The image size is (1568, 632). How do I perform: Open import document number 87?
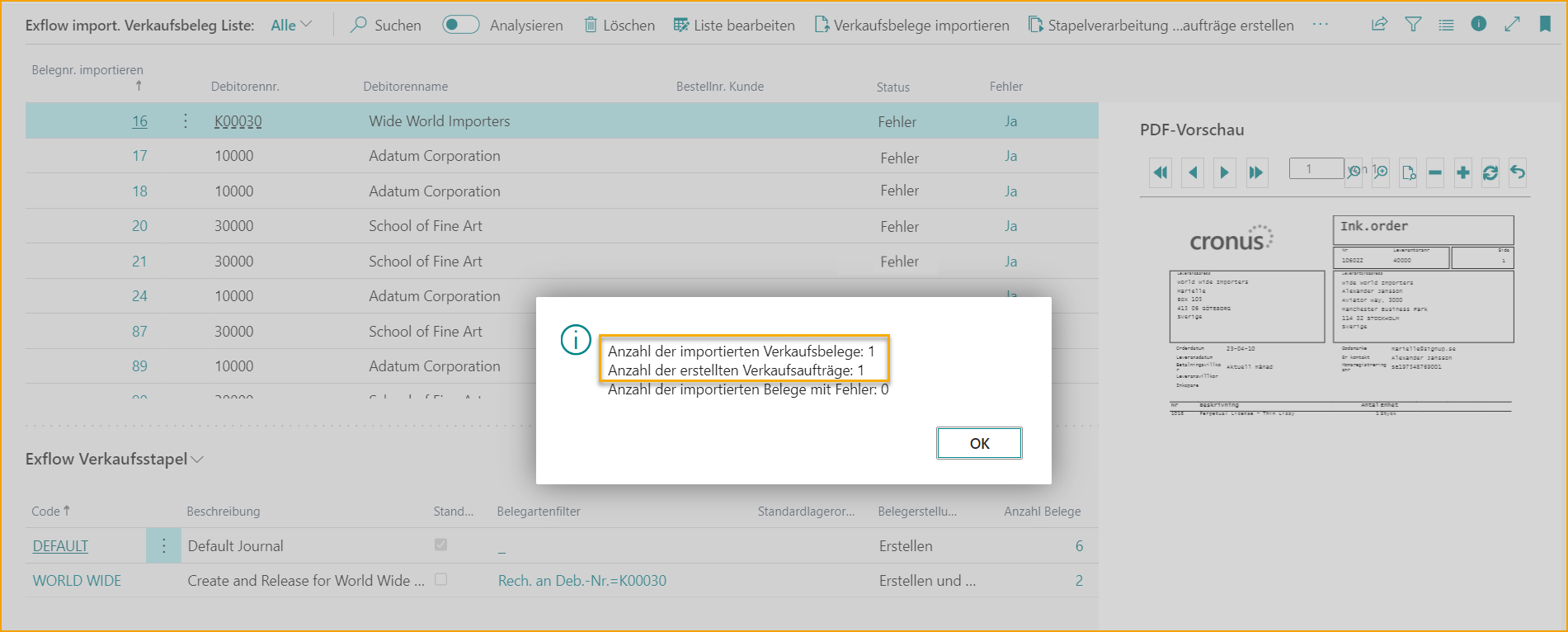pos(139,332)
